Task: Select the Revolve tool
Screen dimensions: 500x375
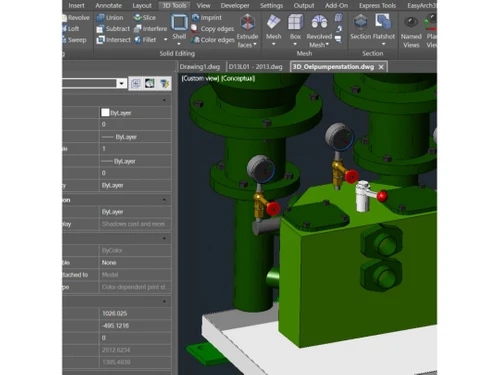Action: [x=76, y=18]
